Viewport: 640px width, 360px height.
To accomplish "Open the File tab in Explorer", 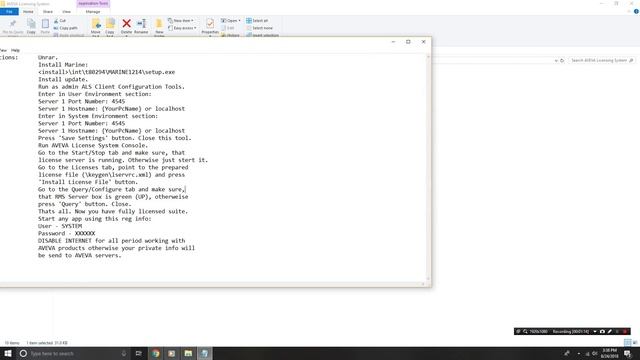I will pos(9,11).
